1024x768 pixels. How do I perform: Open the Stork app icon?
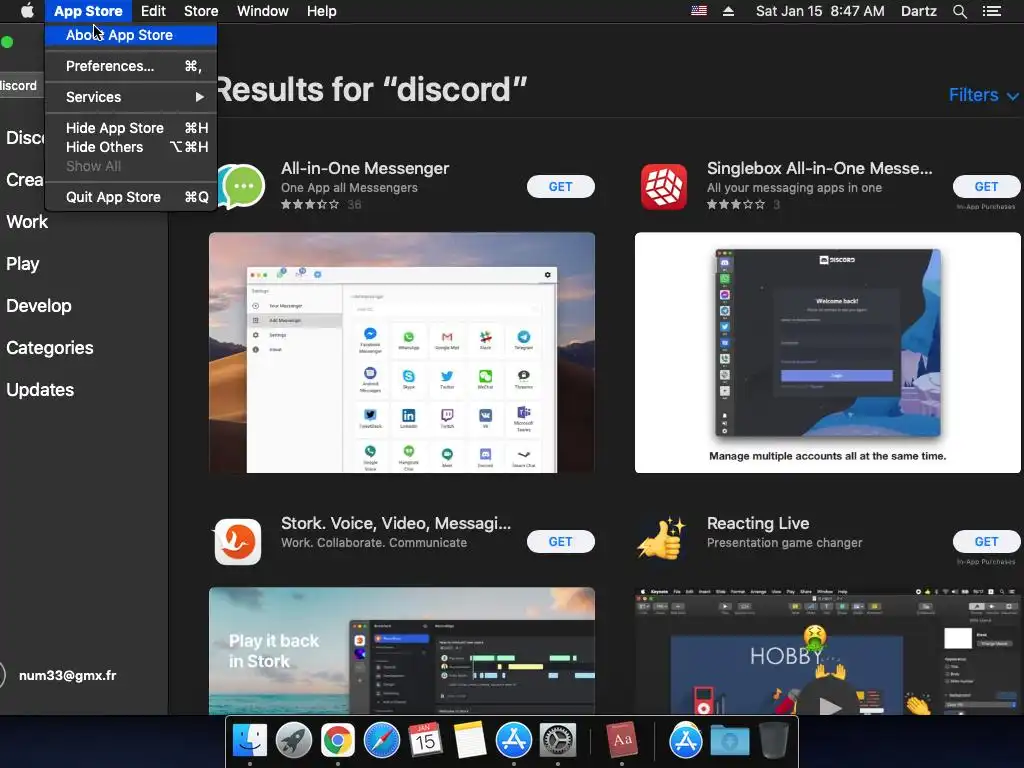(x=238, y=541)
